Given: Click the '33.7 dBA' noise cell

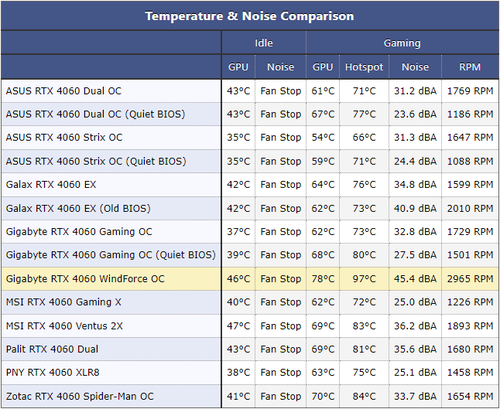Looking at the screenshot, I should click(415, 396).
